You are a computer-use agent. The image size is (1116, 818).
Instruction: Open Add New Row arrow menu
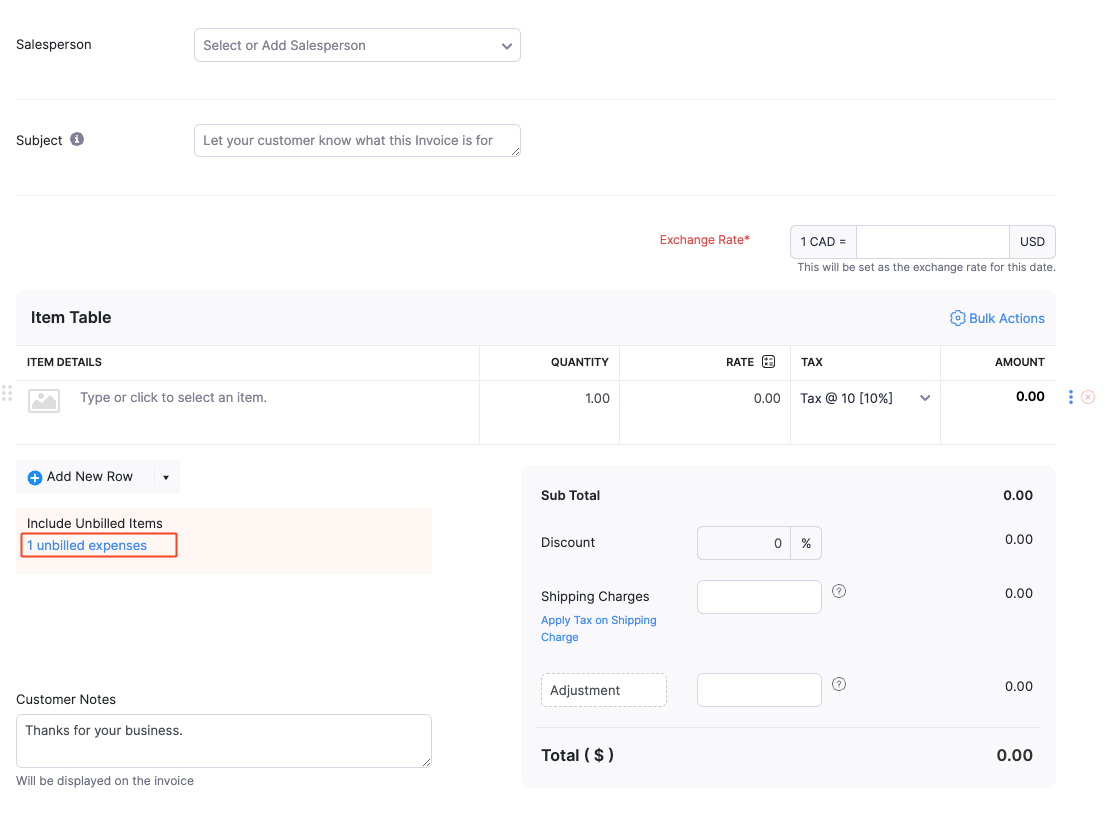click(x=166, y=478)
